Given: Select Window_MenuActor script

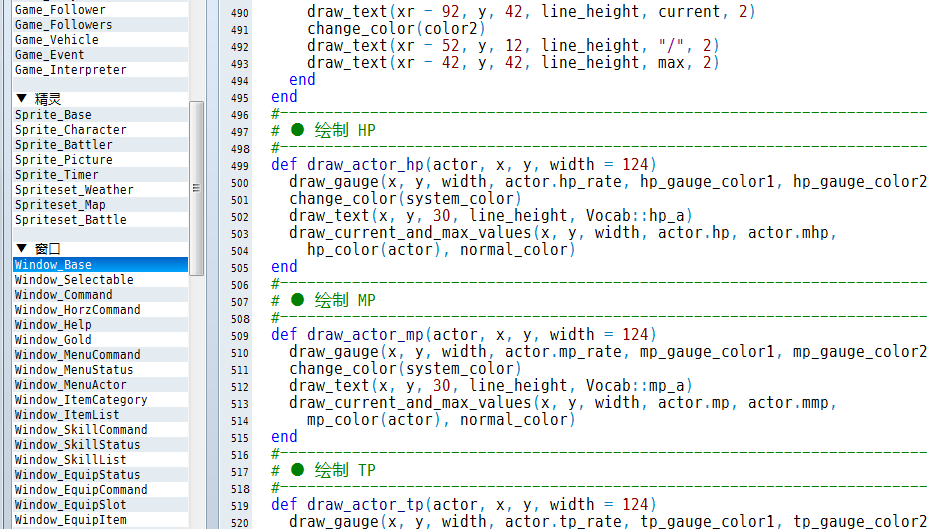Looking at the screenshot, I should point(101,385).
